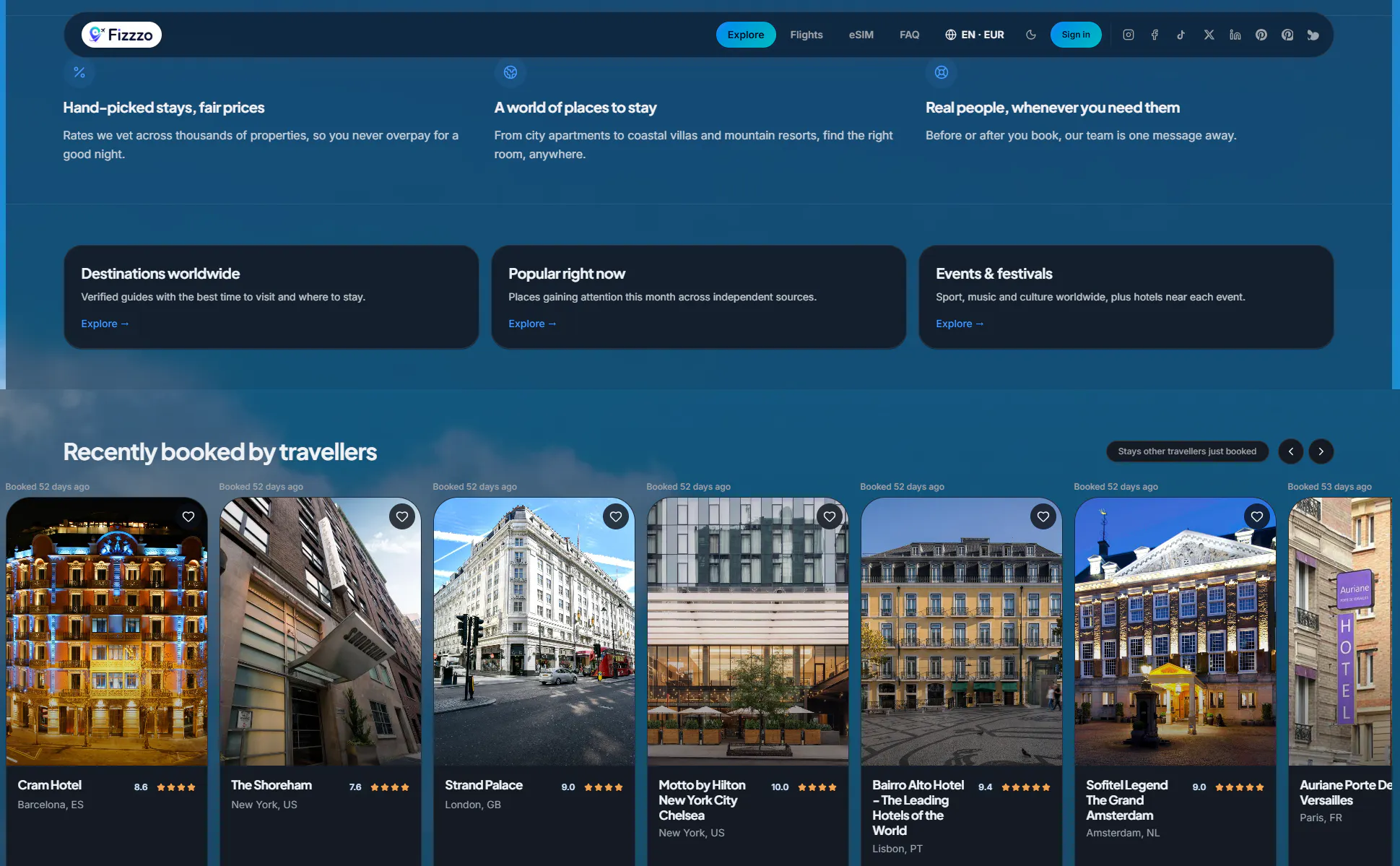The width and height of the screenshot is (1400, 866).
Task: Open The Shoreham hotel photo
Action: [321, 632]
